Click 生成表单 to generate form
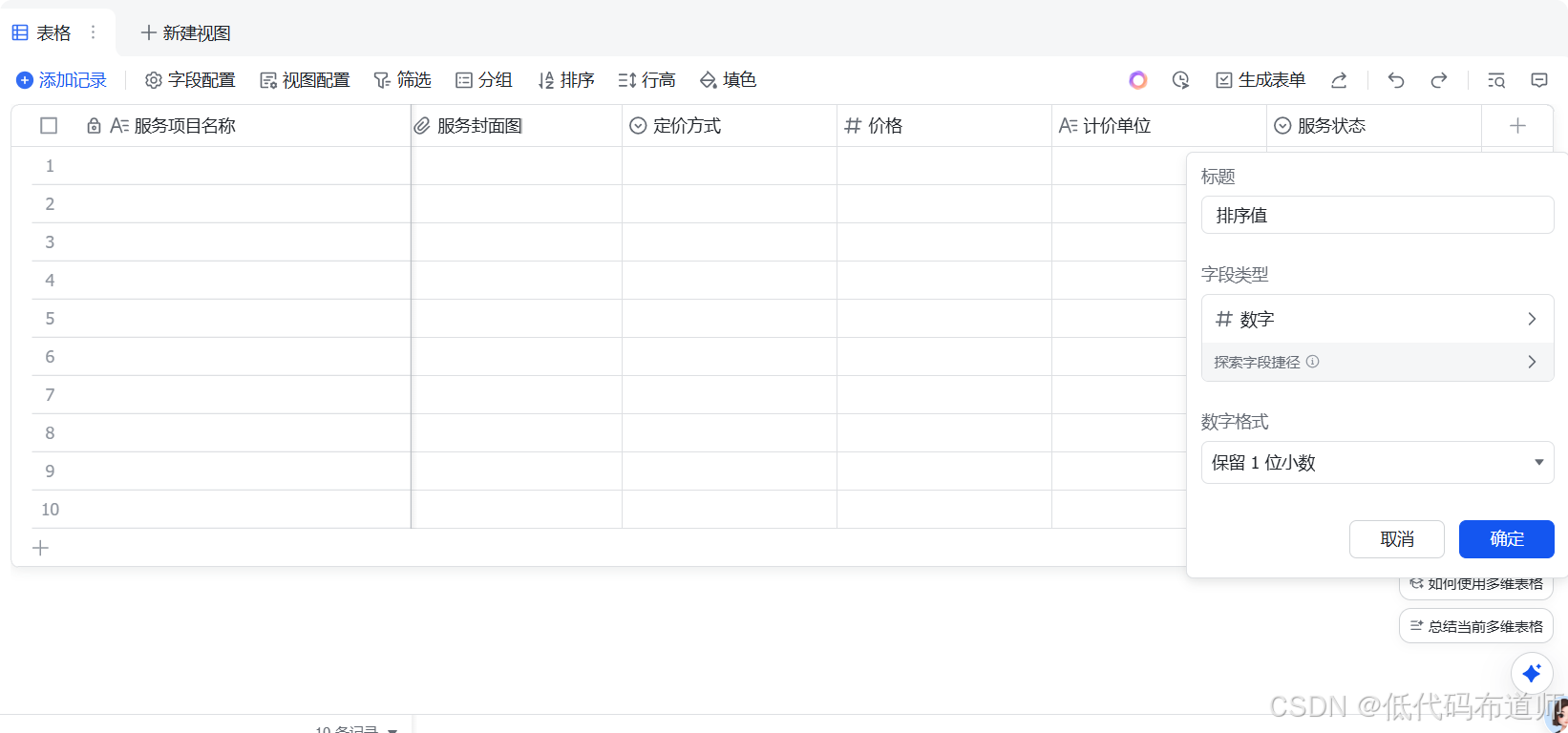Viewport: 1568px width, 733px height. (x=1261, y=80)
